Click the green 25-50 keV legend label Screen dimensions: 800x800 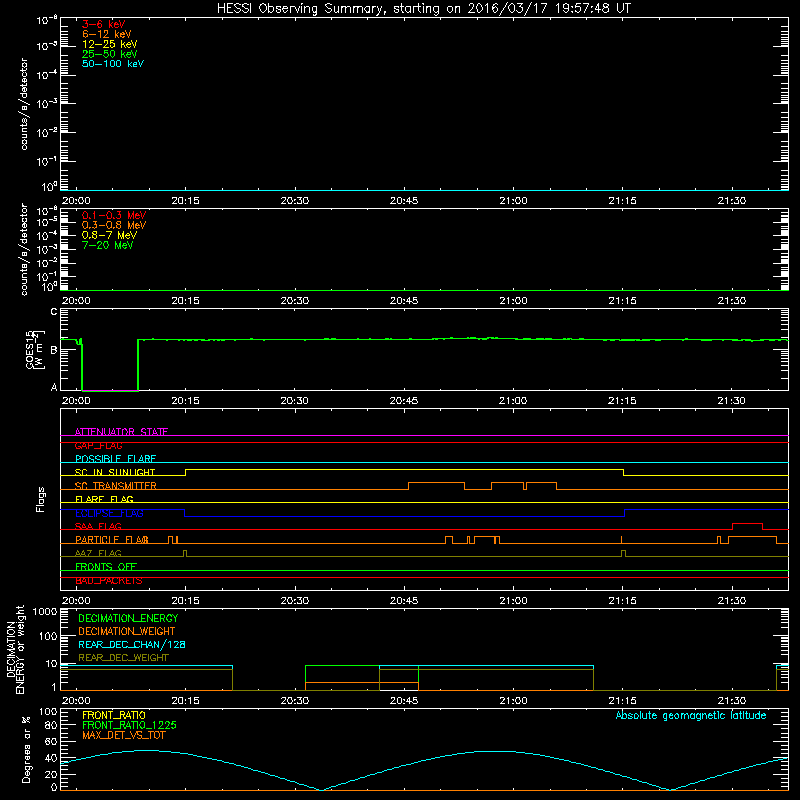click(x=110, y=54)
